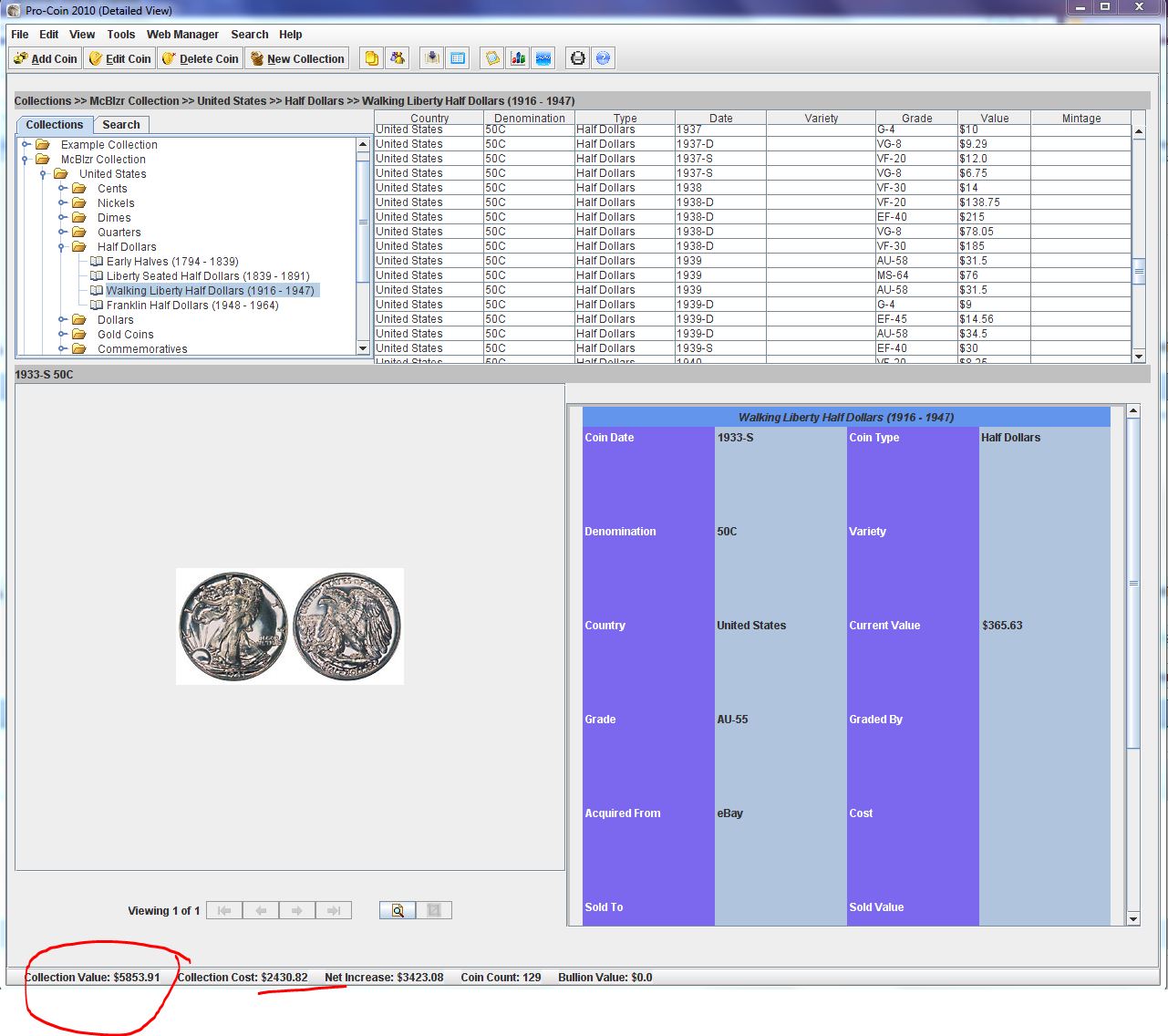1168x1036 pixels.
Task: Click the scroll-down arrow of the coin table
Action: pos(1138,356)
